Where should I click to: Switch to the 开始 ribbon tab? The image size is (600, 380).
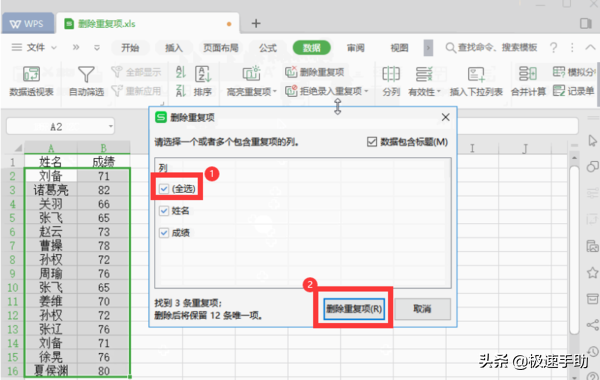130,48
